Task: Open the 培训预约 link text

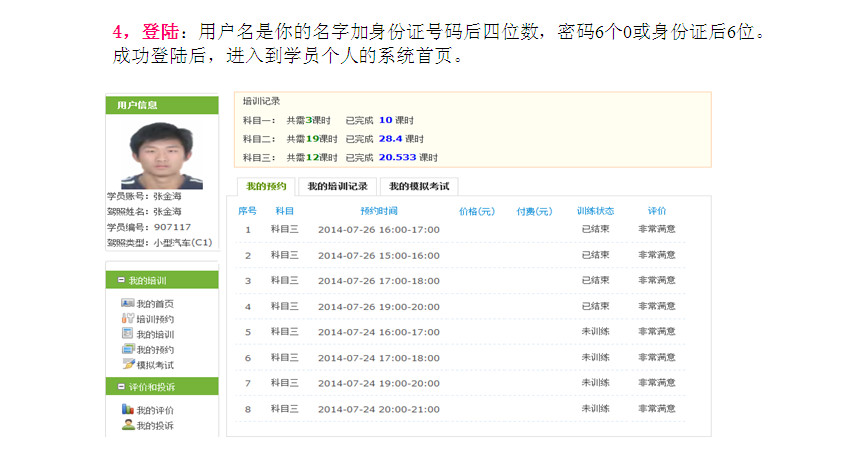Action: click(155, 319)
